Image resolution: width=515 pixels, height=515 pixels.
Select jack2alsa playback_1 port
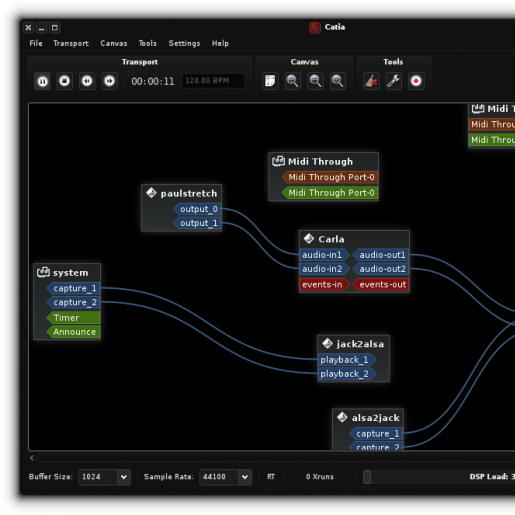click(x=347, y=360)
